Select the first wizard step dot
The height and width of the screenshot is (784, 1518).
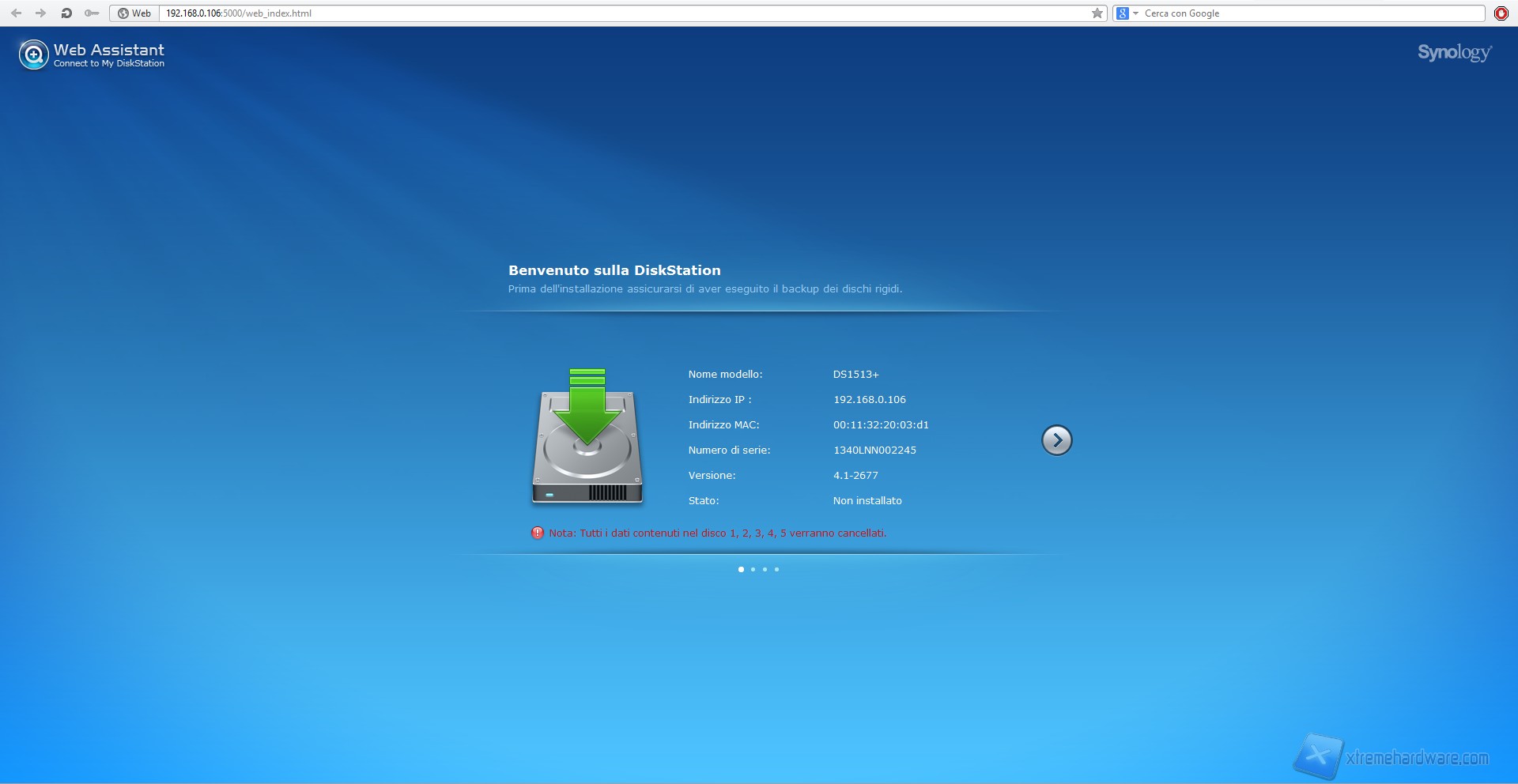[741, 569]
